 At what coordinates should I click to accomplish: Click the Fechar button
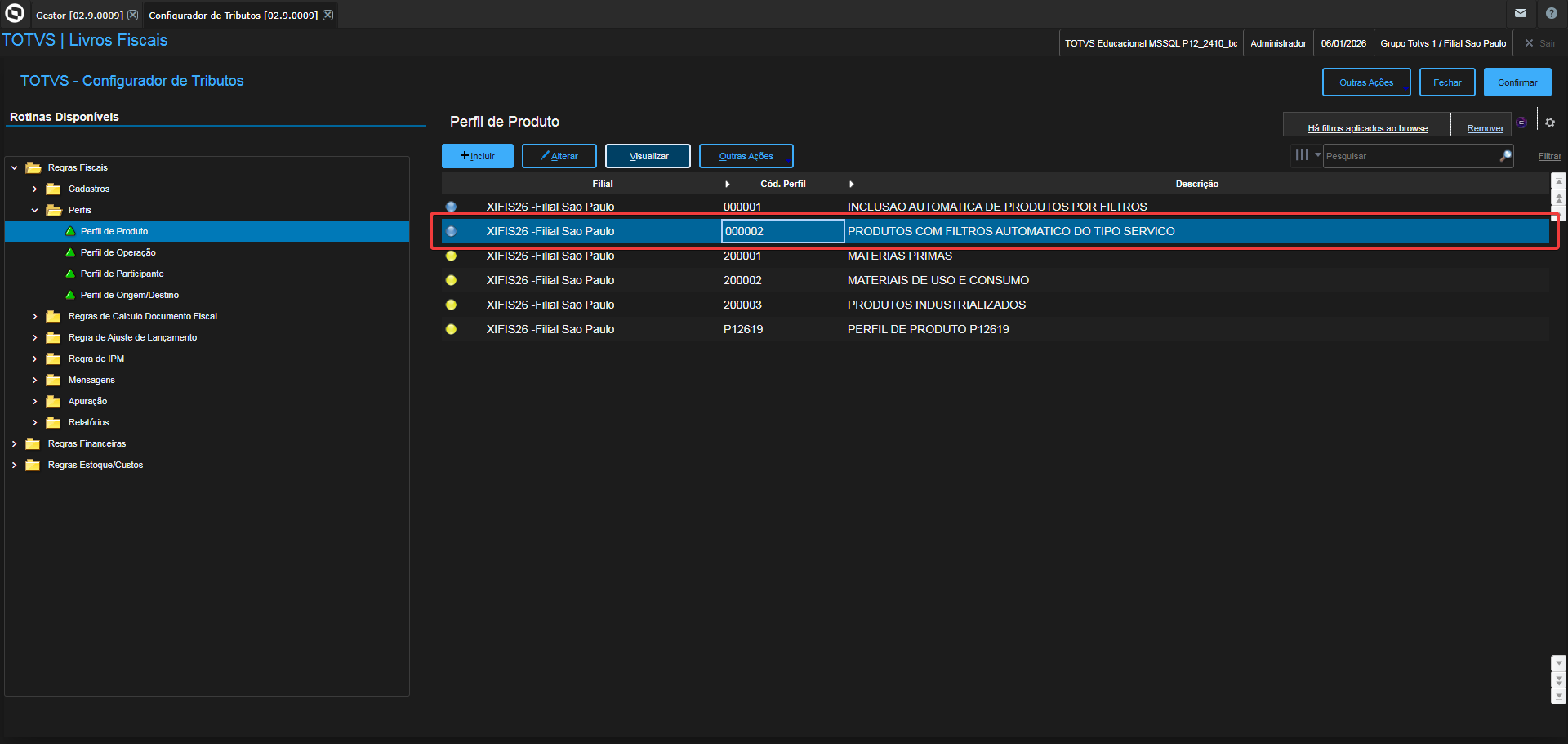coord(1447,82)
